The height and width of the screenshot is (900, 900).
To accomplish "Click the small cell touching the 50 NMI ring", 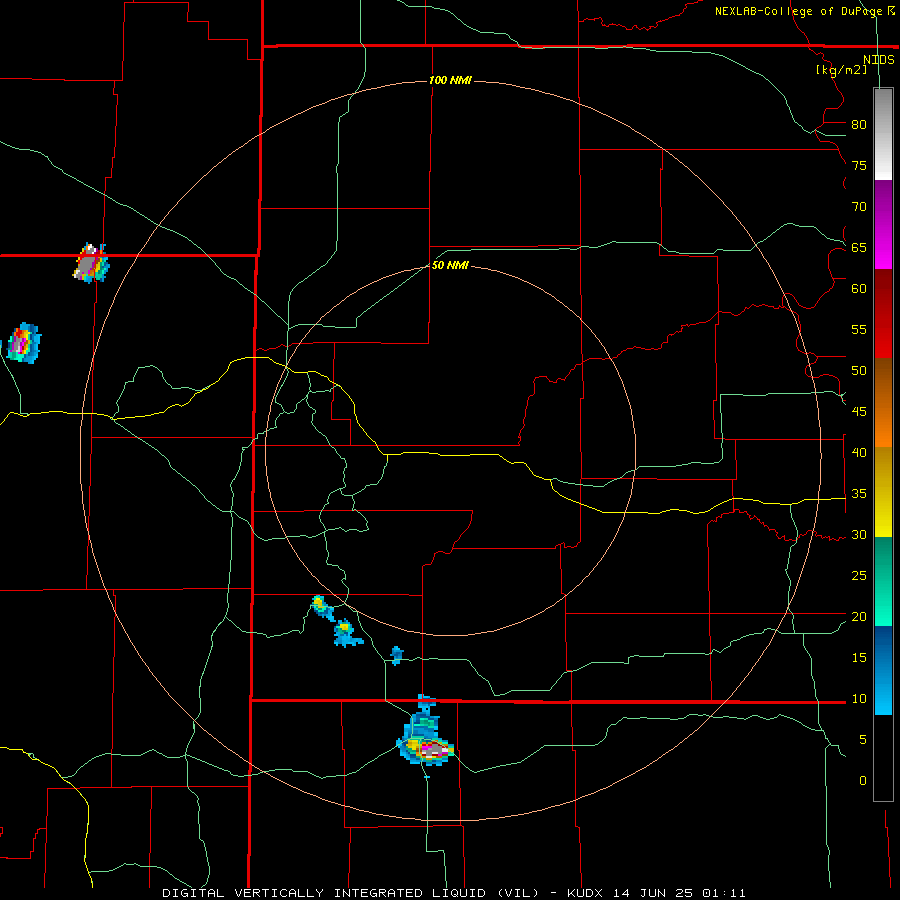I will 323,608.
